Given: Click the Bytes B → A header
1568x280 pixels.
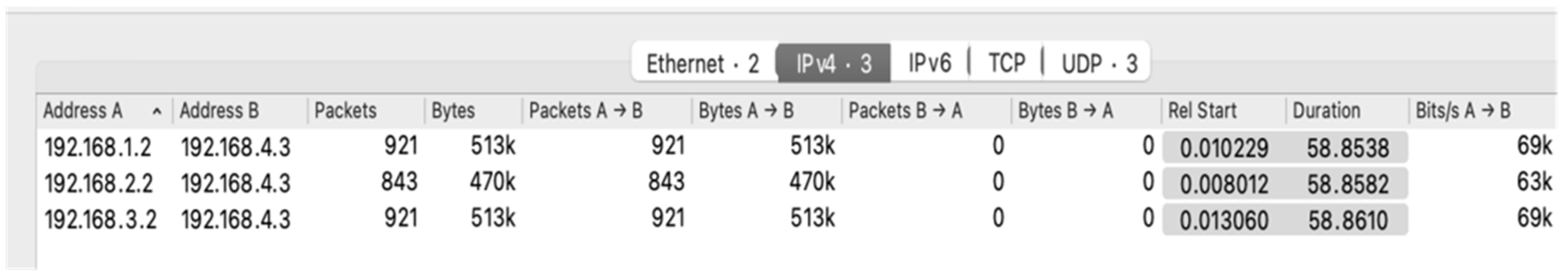Looking at the screenshot, I should pos(1065,111).
